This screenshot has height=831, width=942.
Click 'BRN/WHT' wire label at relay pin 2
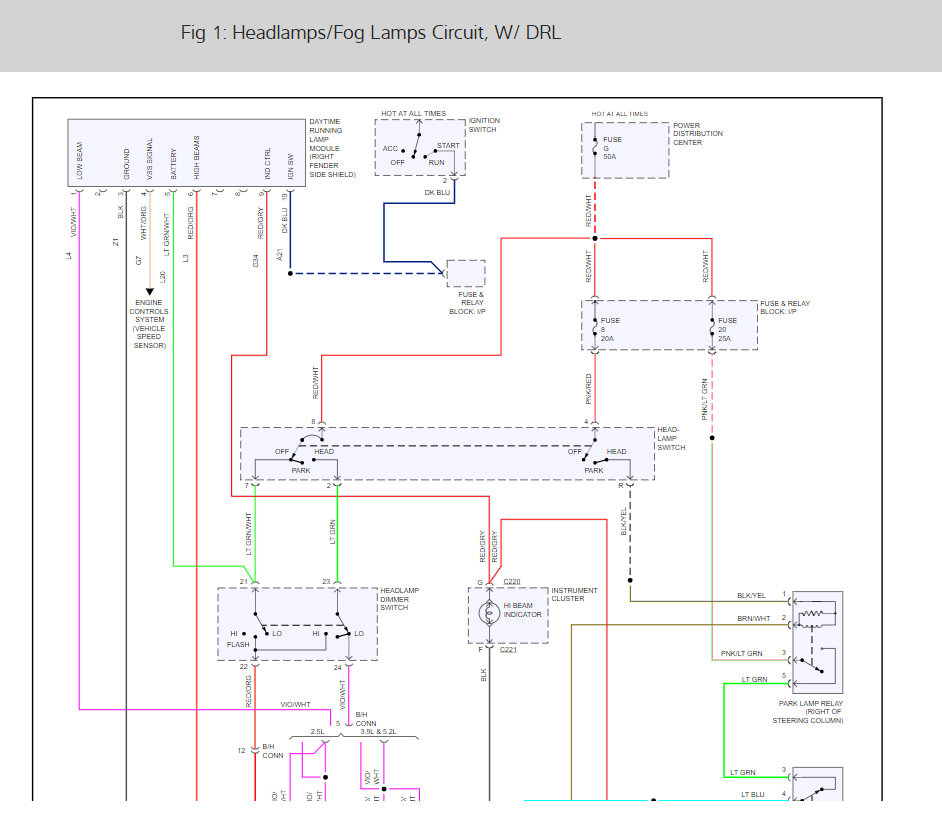[753, 618]
